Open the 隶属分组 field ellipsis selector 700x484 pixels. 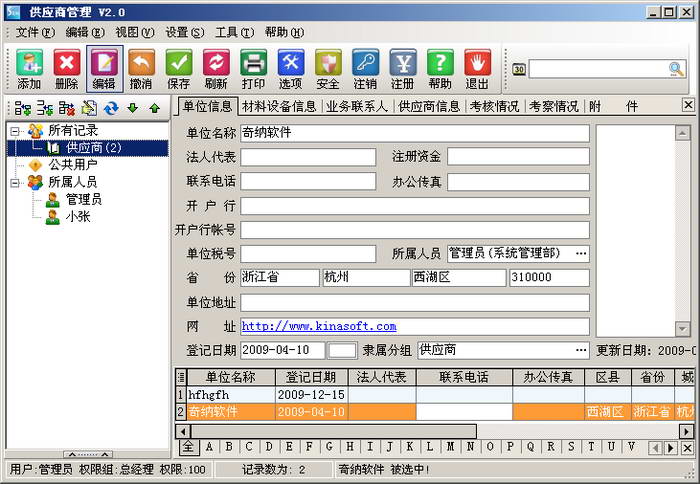point(581,350)
